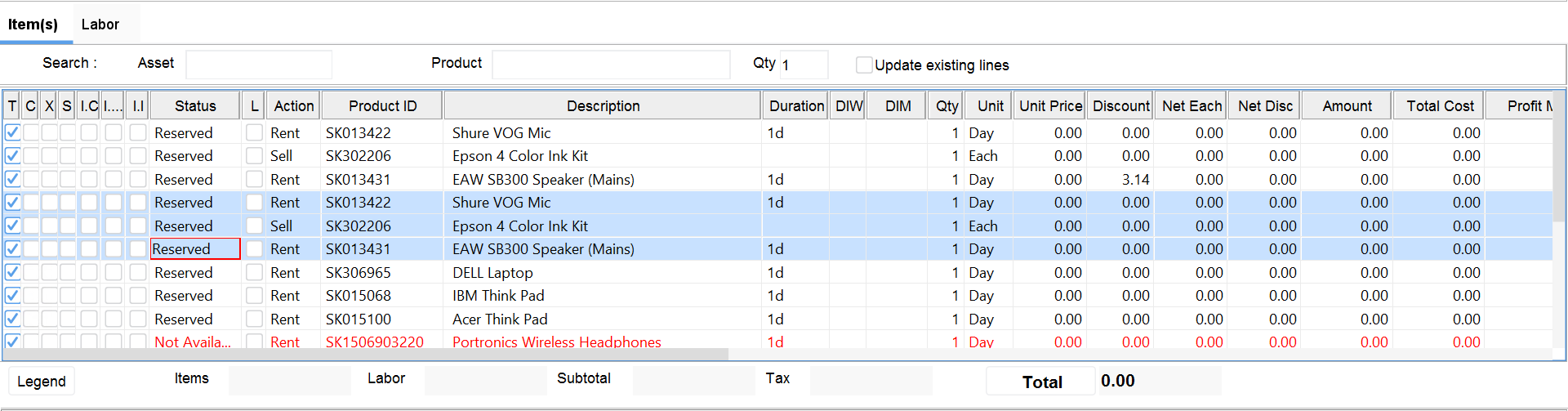
Task: Open the Item(s) tab
Action: click(x=33, y=25)
